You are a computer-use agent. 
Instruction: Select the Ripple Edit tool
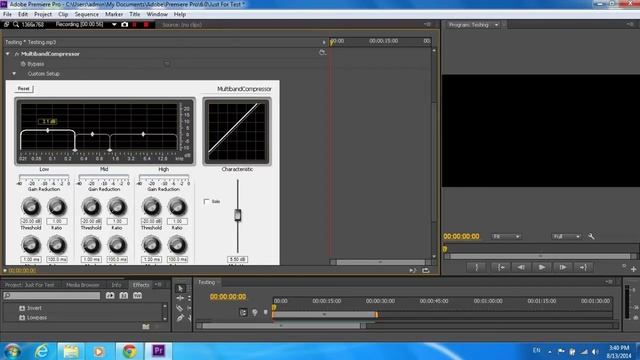(x=180, y=298)
